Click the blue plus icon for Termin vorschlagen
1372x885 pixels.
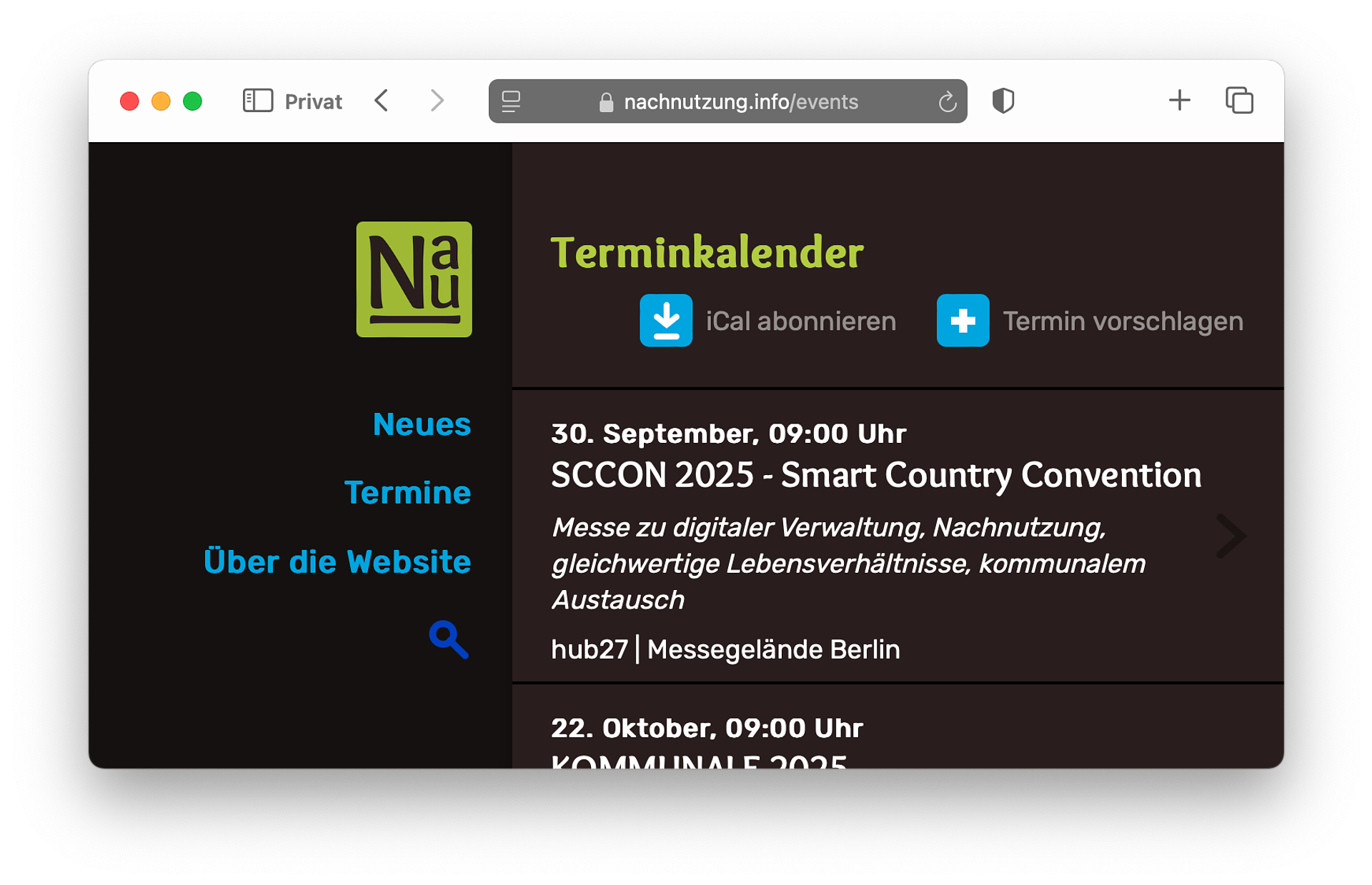pyautogui.click(x=963, y=320)
